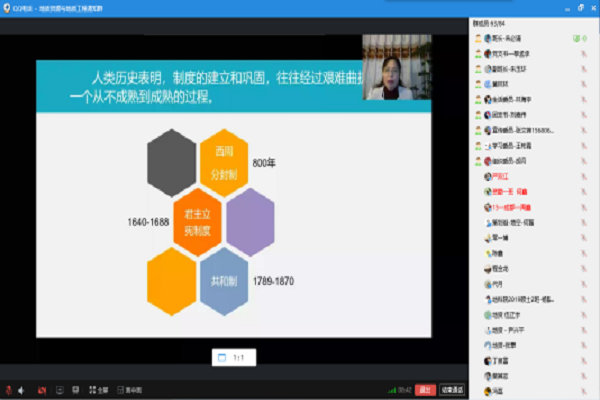This screenshot has width=600, height=400.
Task: Toggle the red microphone icon in bottom toolbar
Action: pyautogui.click(x=8, y=389)
